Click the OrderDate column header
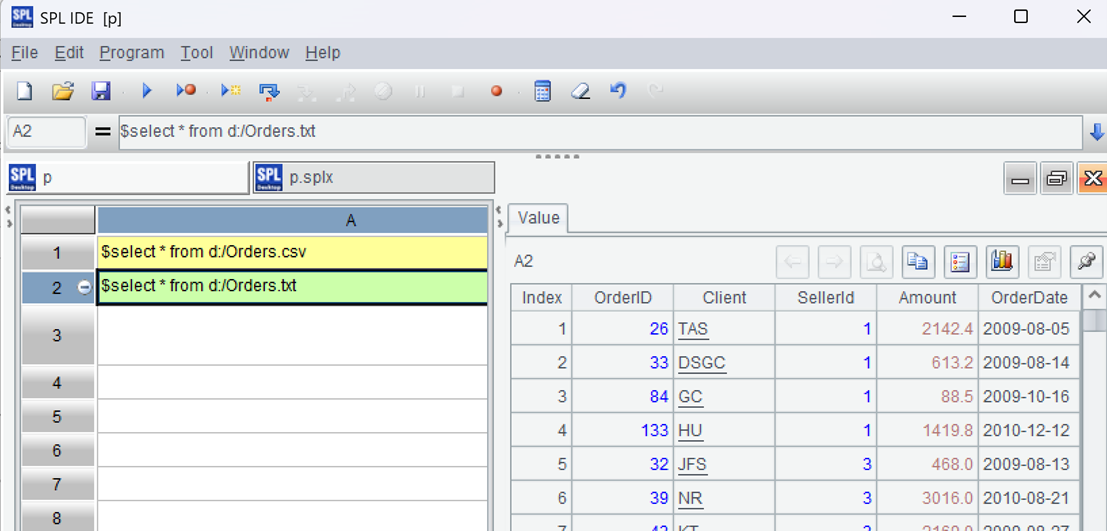The image size is (1107, 531). coord(1029,297)
